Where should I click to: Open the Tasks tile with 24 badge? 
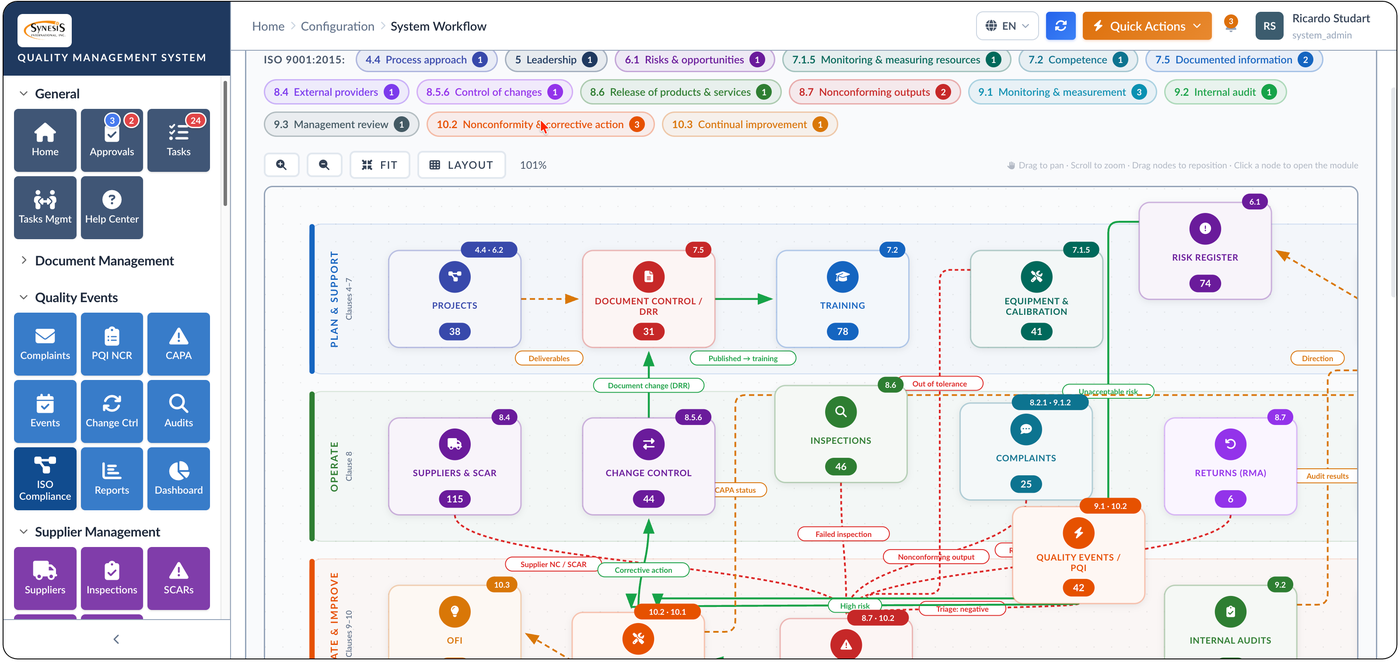(179, 140)
